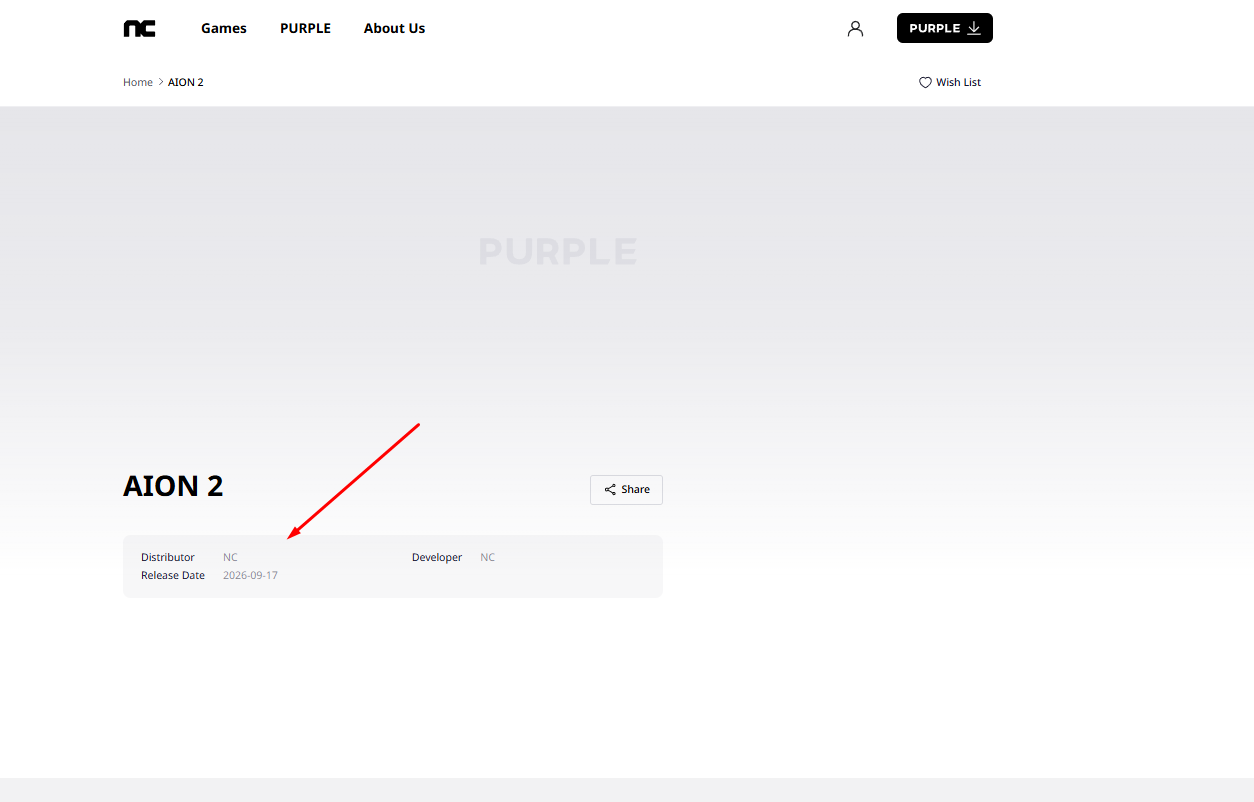1254x802 pixels.
Task: Select the Release Date label
Action: tap(173, 575)
